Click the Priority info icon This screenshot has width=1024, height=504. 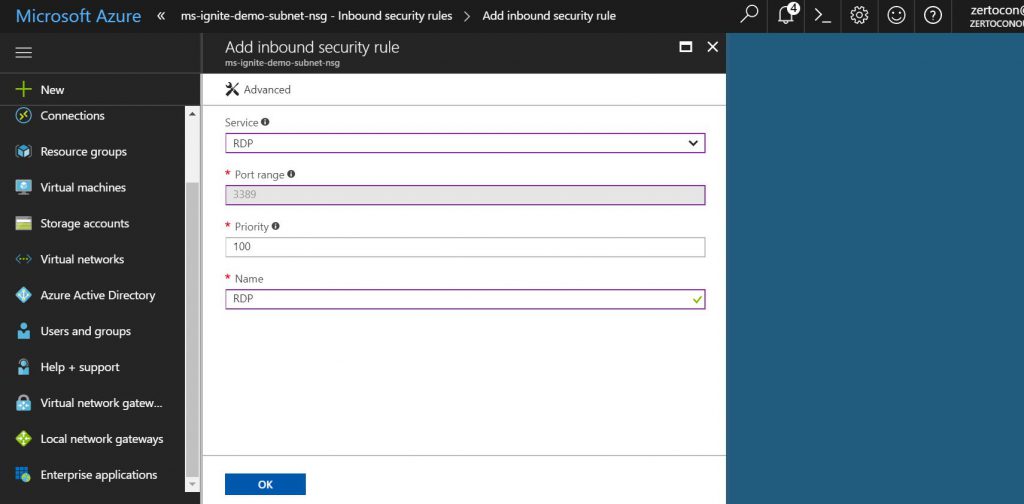(x=275, y=226)
